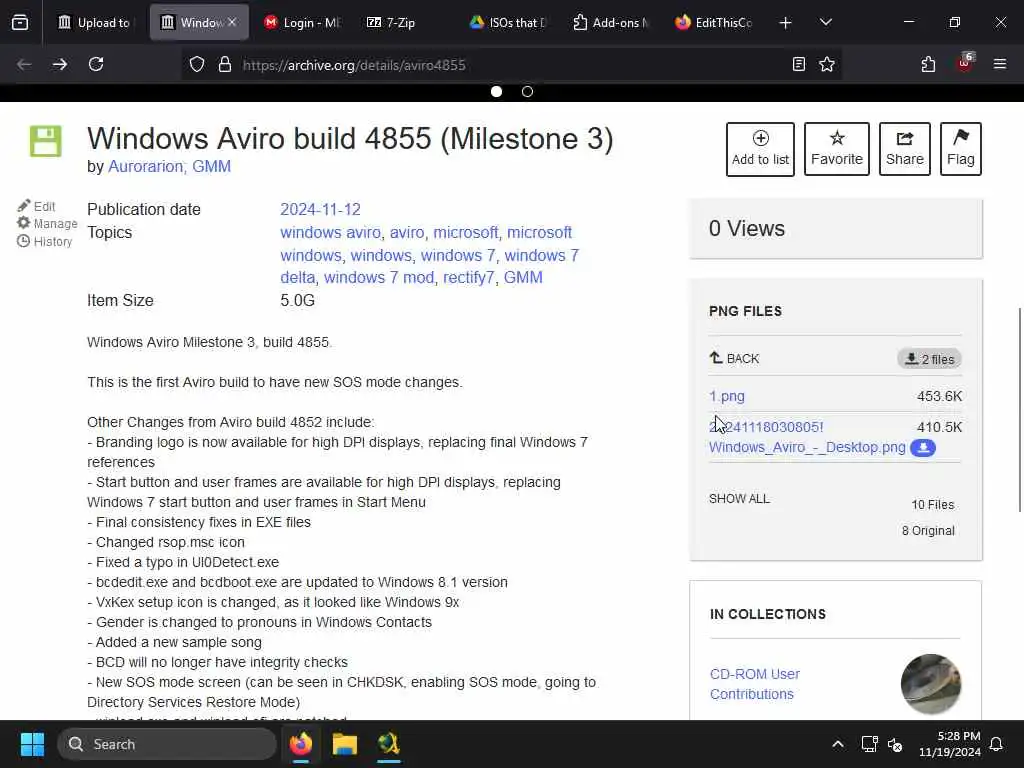View site security padlock information
The height and width of the screenshot is (768, 1024).
(x=225, y=65)
